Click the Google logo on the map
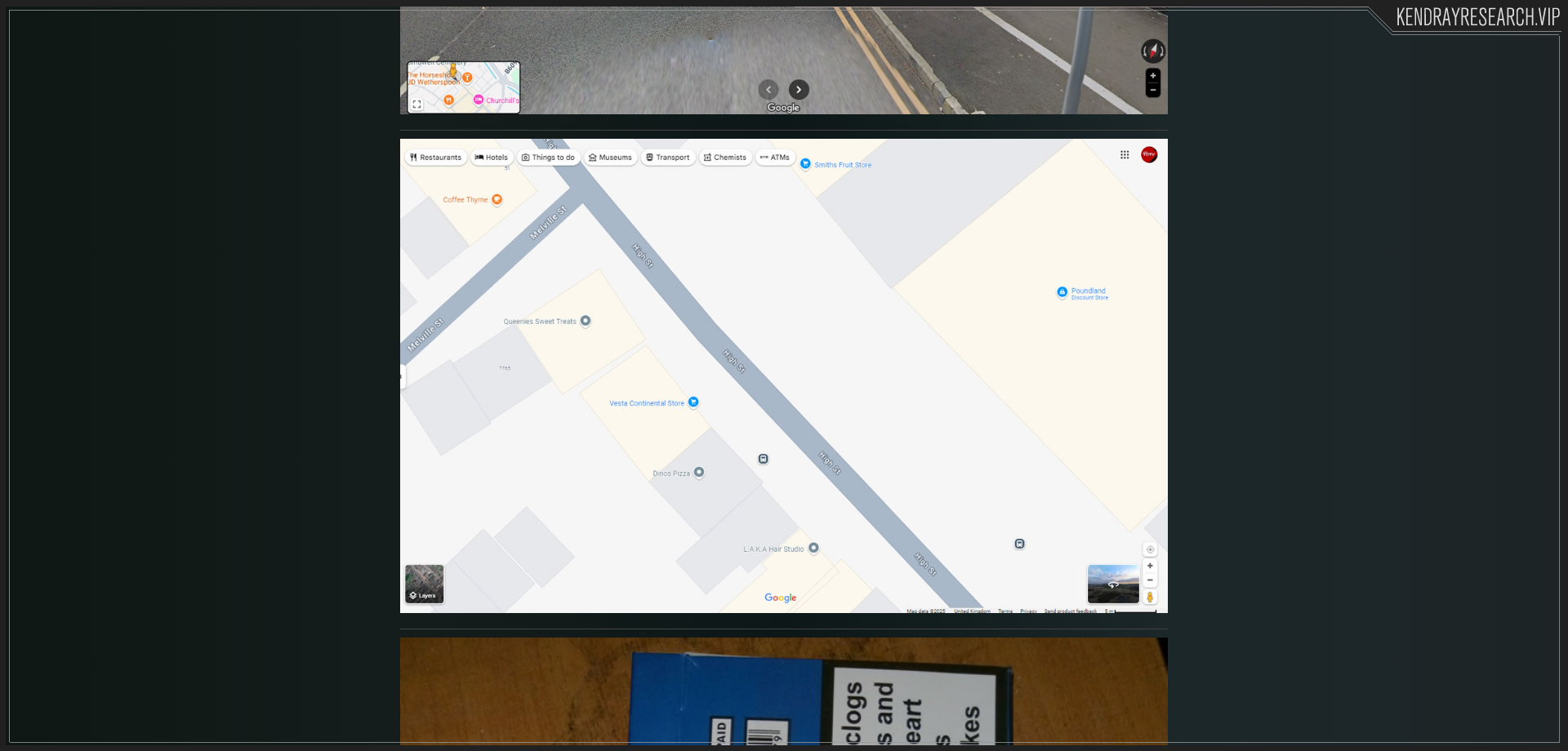 [781, 598]
